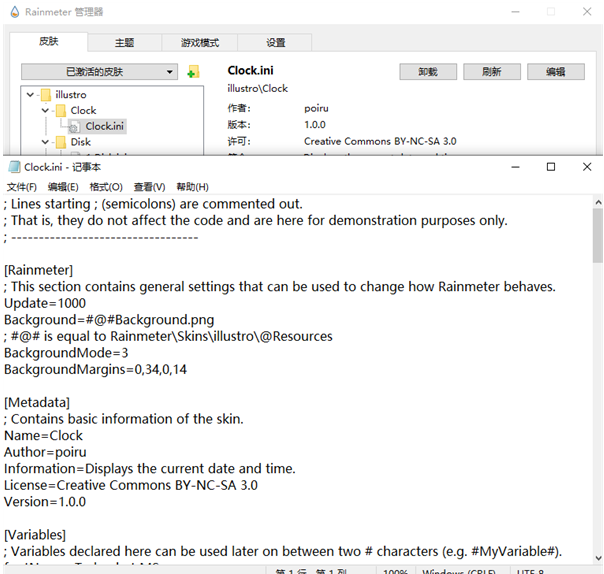Click the 编辑 button in Rainmeter manager
Screen dimensions: 604x574
(x=555, y=72)
